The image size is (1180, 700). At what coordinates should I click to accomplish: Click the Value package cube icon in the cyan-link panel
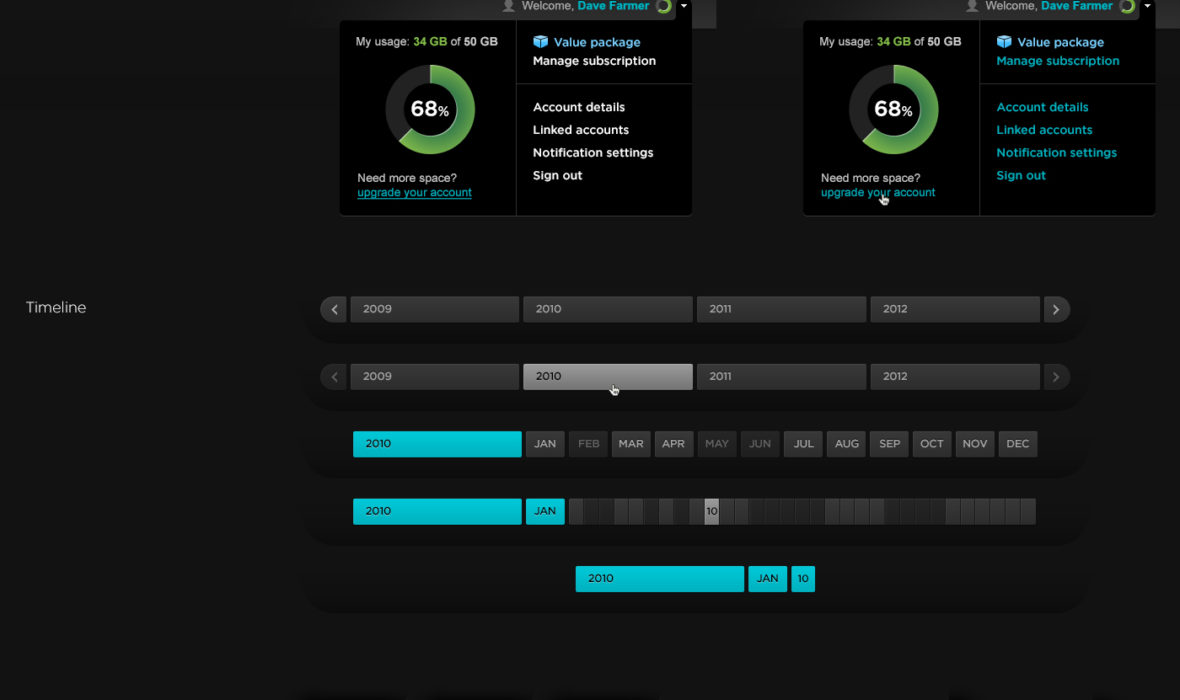click(1004, 42)
